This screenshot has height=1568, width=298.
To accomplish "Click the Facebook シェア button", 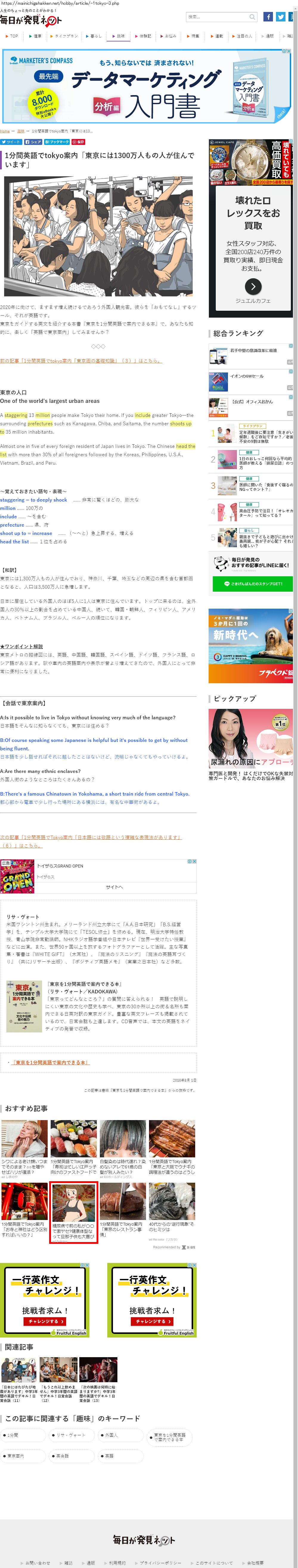I will [33, 141].
